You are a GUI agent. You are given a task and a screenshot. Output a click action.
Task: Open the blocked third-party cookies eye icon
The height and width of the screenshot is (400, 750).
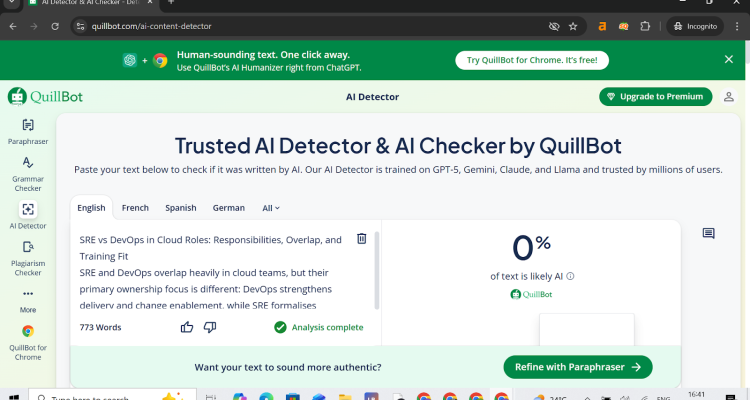click(x=554, y=26)
